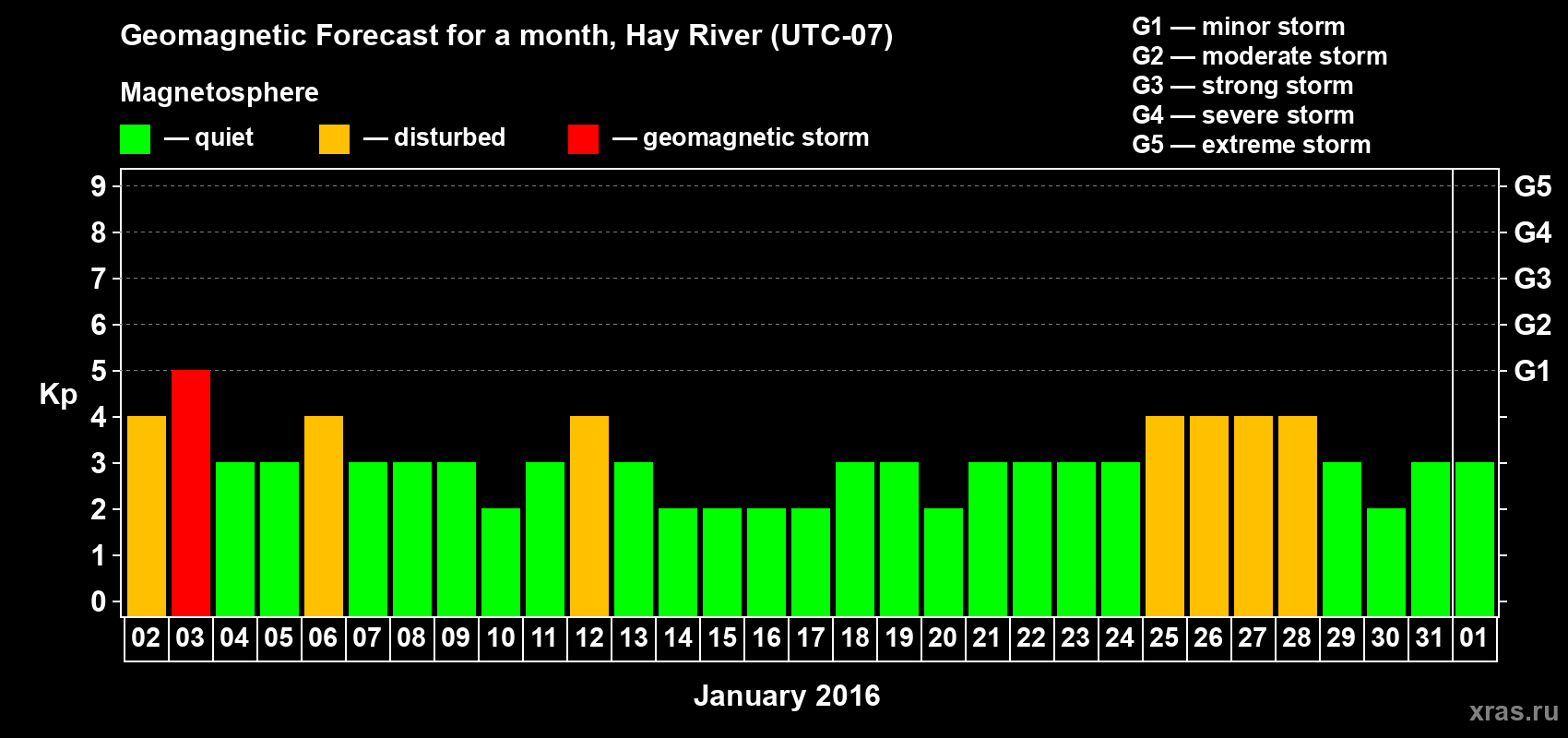
Task: Click date label 18 on the axis
Action: pyautogui.click(x=854, y=637)
